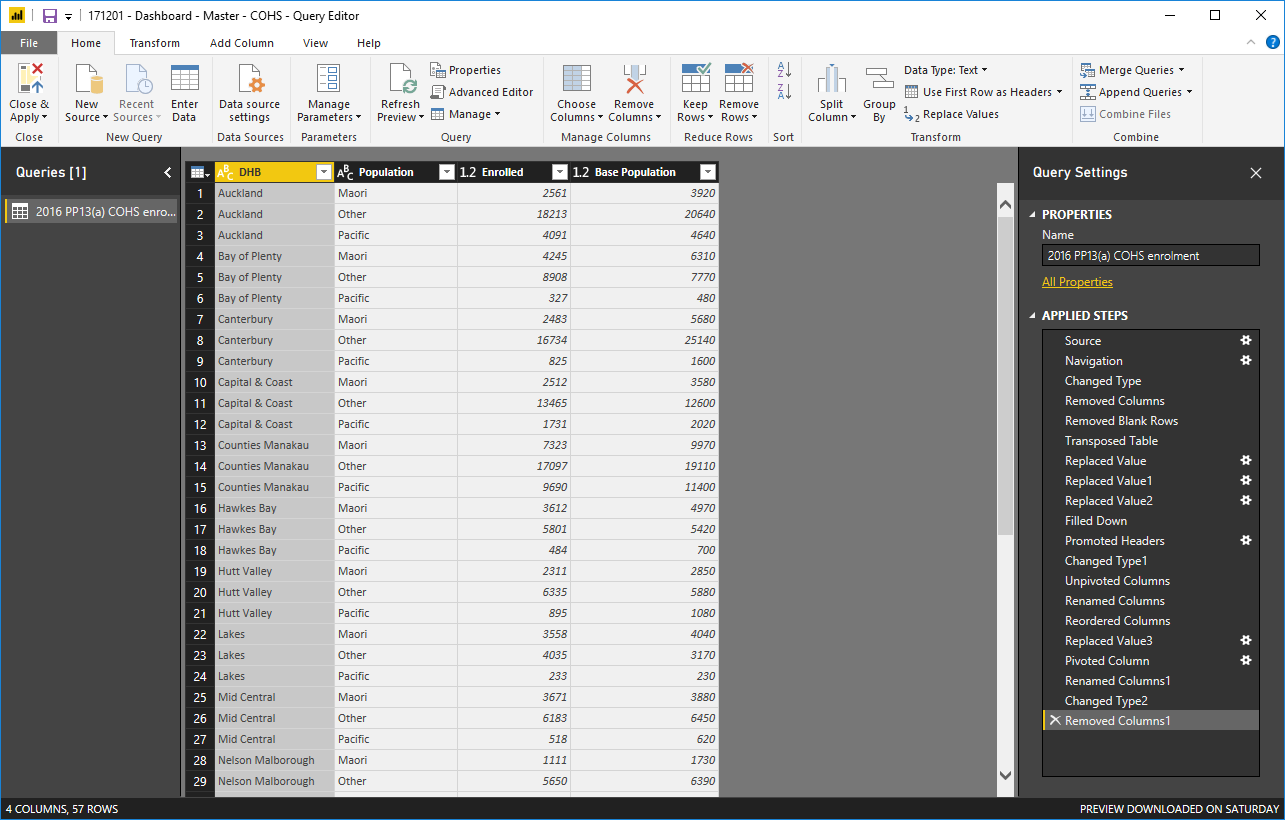Click the Remove Rows icon
Screen dimensions: 1285x820
point(739,79)
